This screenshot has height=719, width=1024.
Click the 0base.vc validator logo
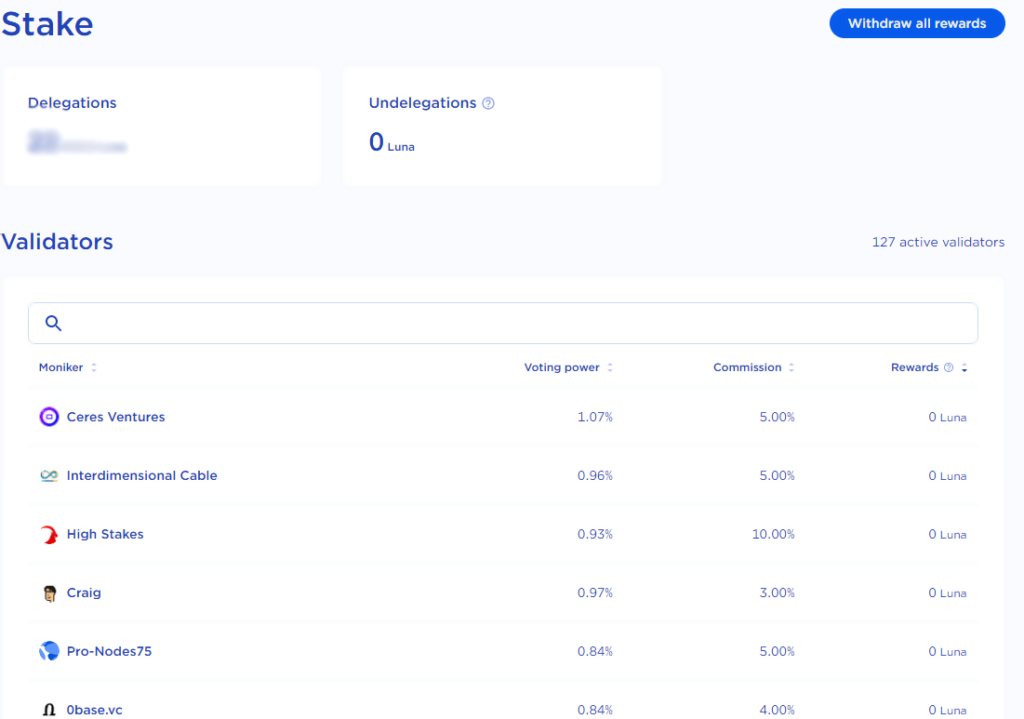49,709
